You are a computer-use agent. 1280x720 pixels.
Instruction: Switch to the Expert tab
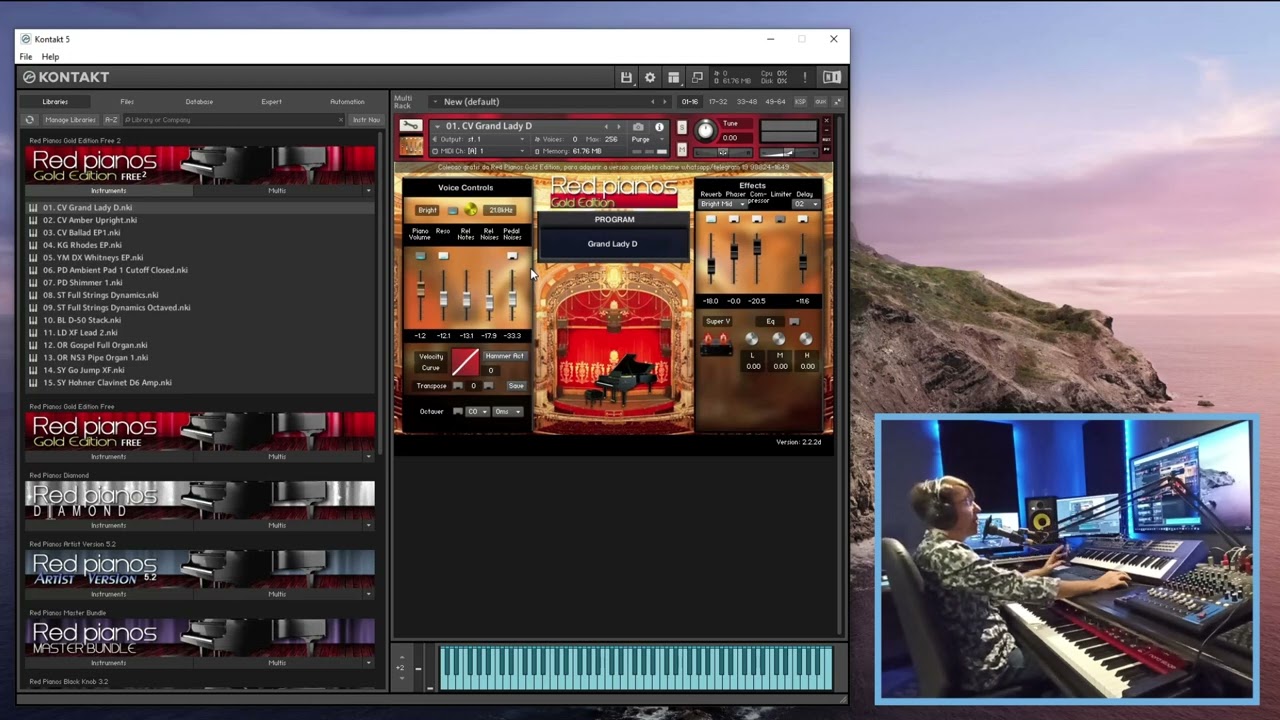point(271,102)
